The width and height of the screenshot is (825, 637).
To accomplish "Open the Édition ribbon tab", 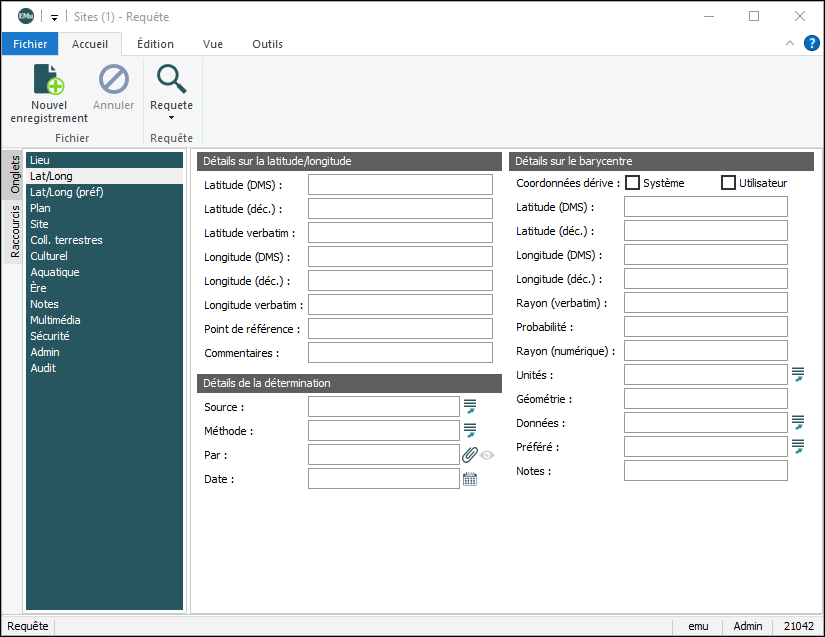I will (x=155, y=44).
